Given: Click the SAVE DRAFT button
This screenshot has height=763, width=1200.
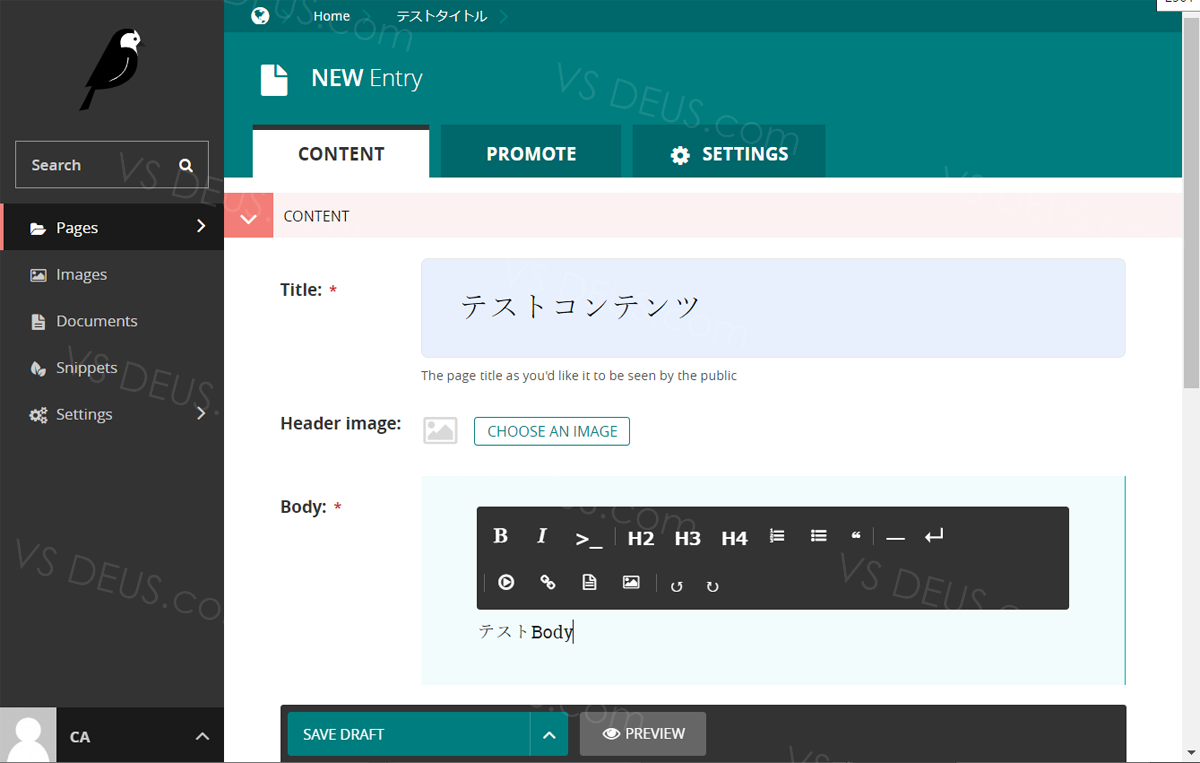Looking at the screenshot, I should click(x=409, y=735).
